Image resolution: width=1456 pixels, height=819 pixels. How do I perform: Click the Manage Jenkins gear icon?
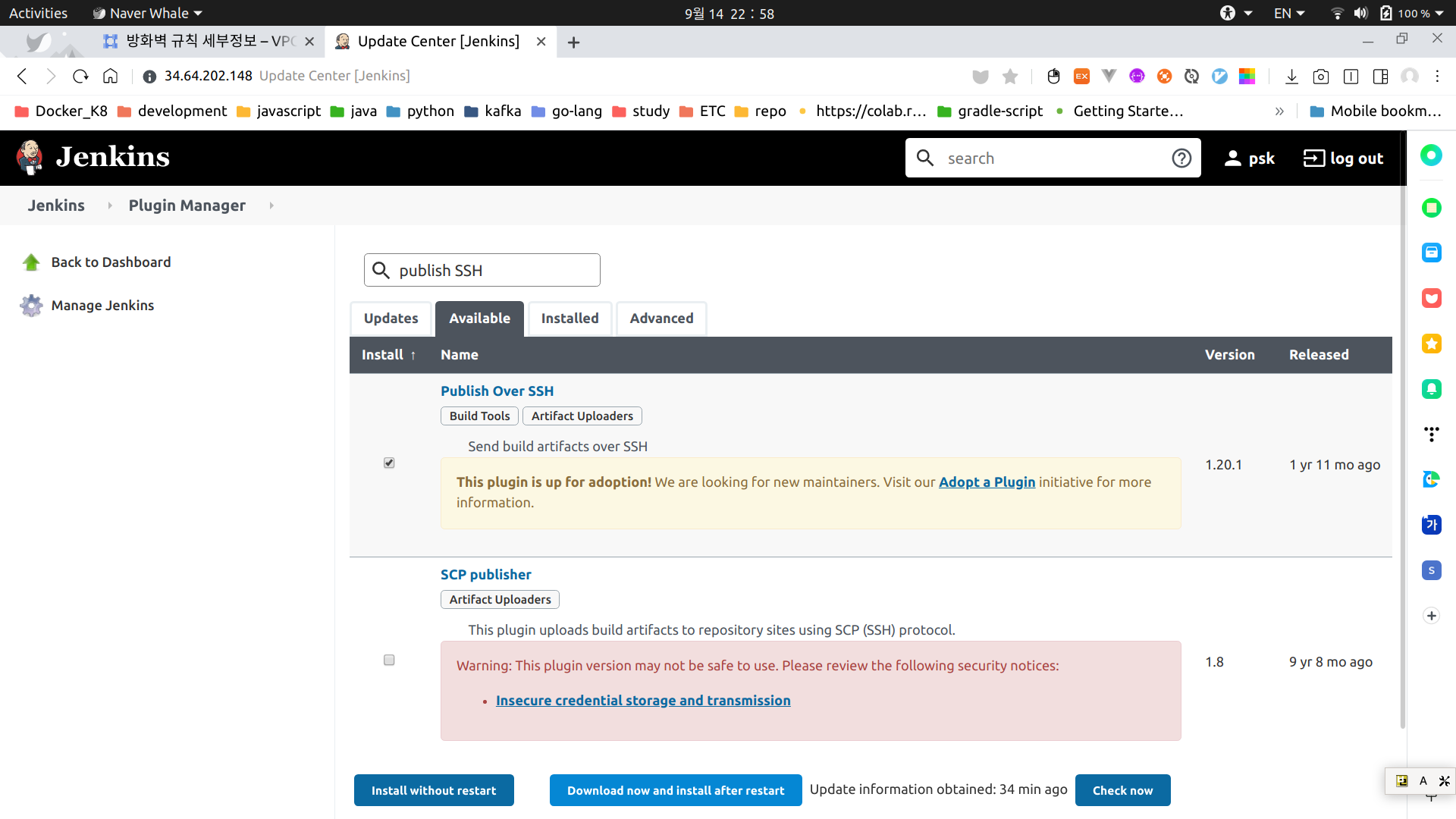(x=31, y=306)
